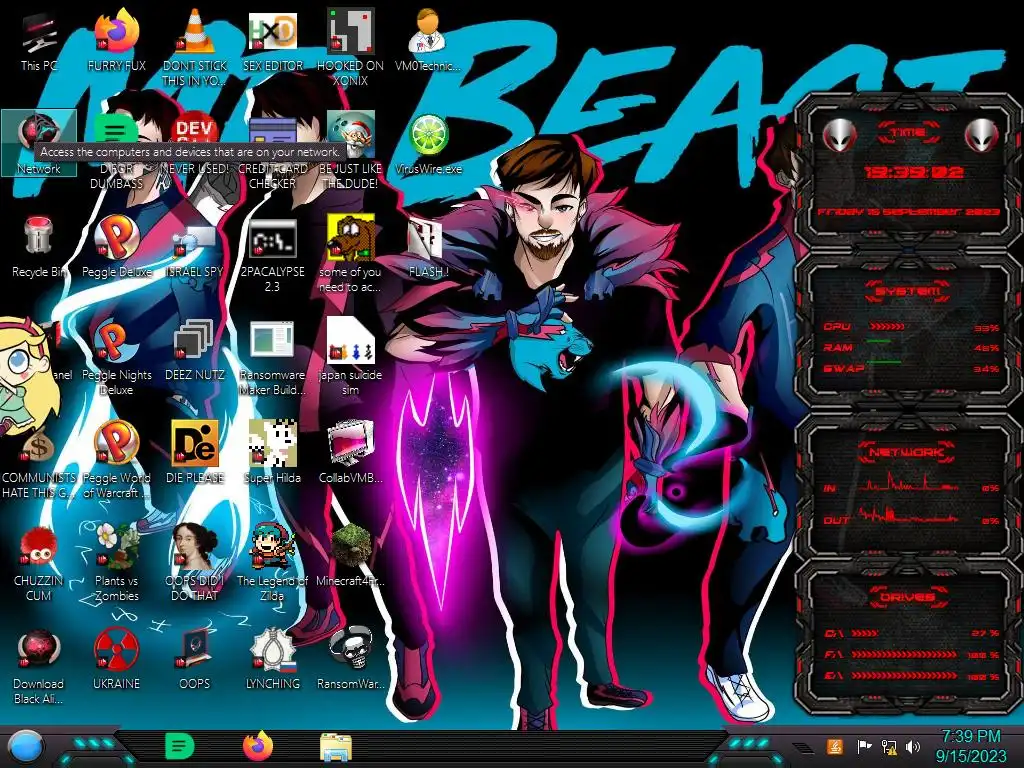Open the Ransomware Maker Builder icon
The width and height of the screenshot is (1024, 768).
click(x=273, y=358)
